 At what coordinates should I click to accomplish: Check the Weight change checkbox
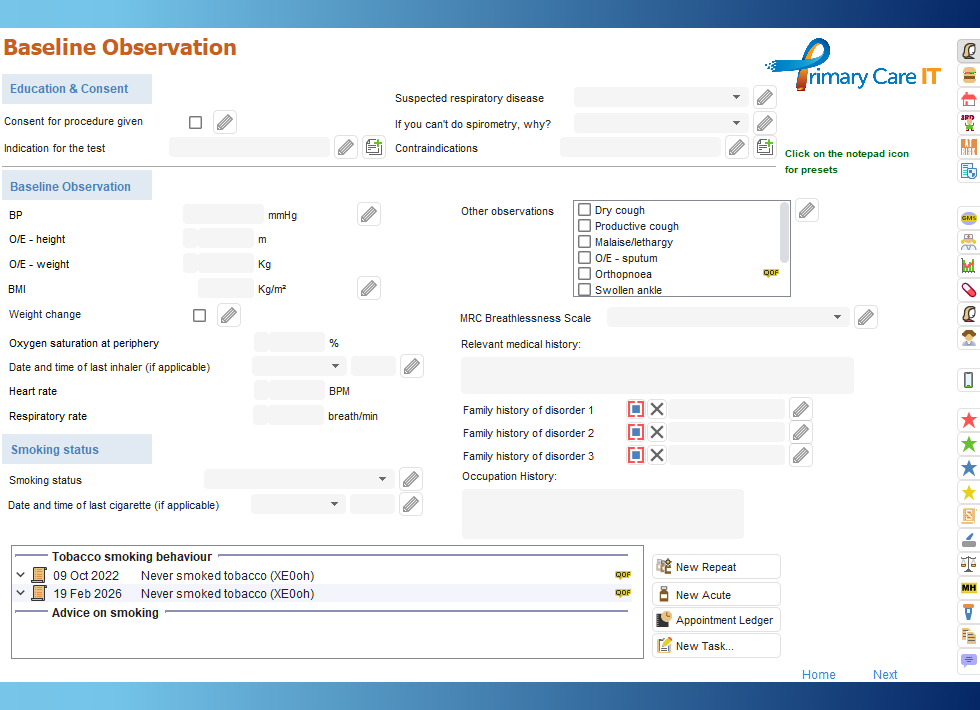(x=199, y=315)
